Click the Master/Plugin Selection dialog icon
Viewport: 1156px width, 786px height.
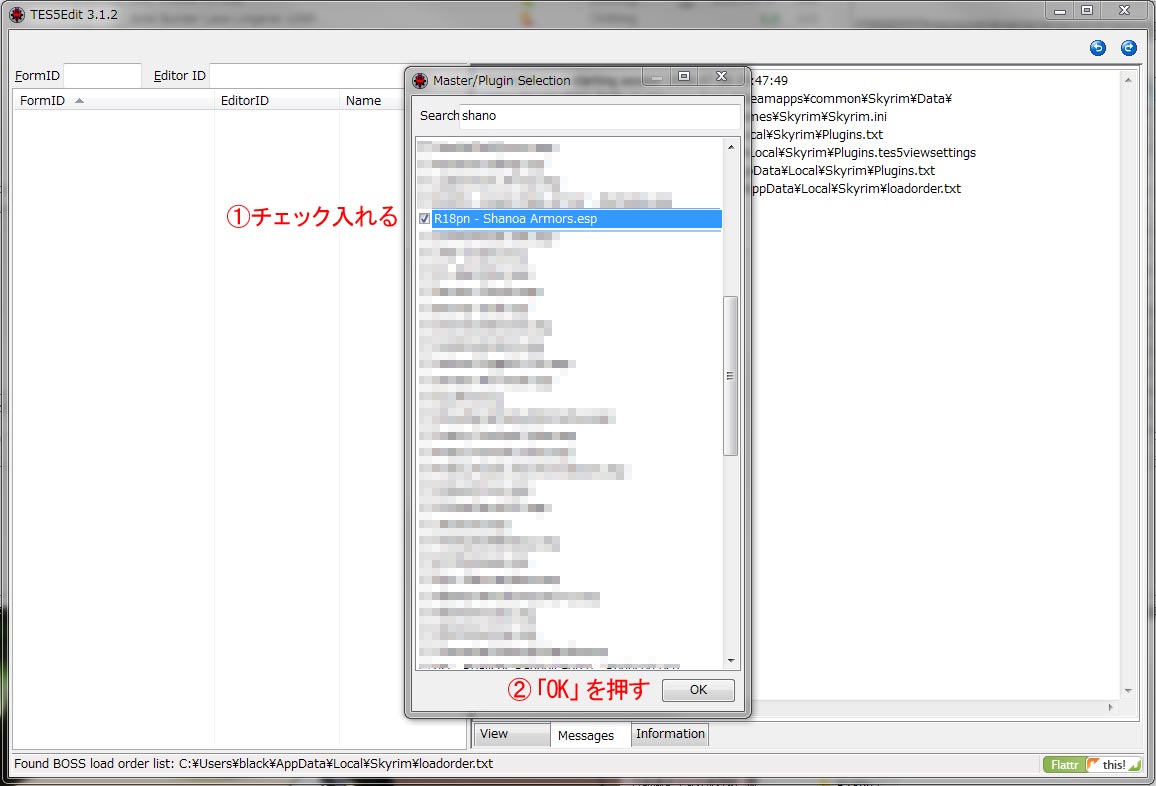(420, 80)
